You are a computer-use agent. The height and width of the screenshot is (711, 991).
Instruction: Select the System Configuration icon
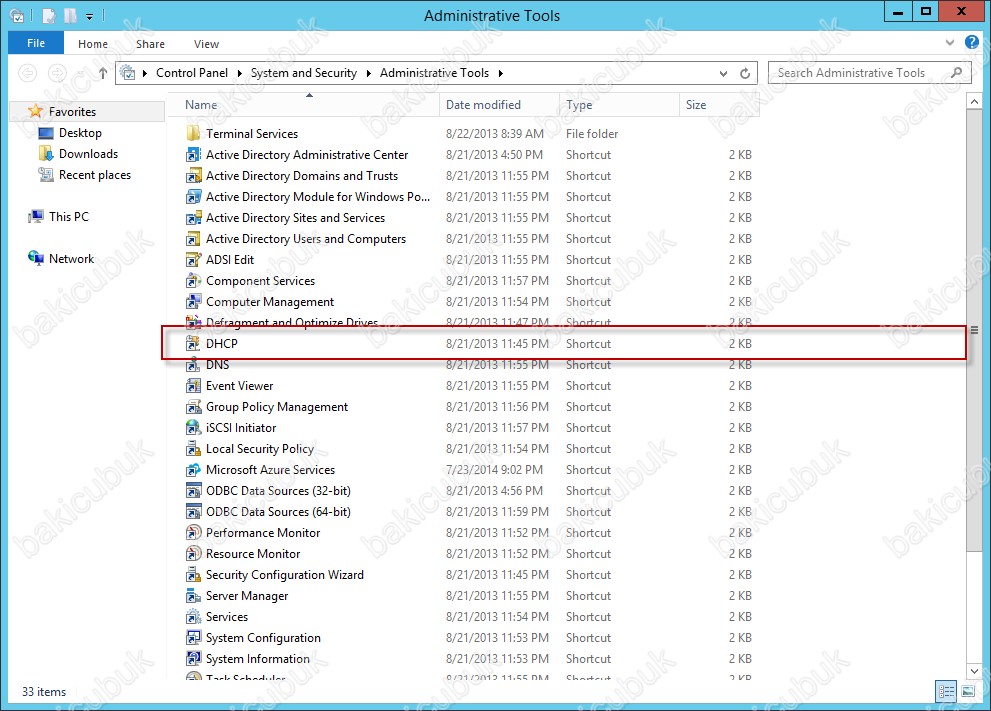click(193, 638)
